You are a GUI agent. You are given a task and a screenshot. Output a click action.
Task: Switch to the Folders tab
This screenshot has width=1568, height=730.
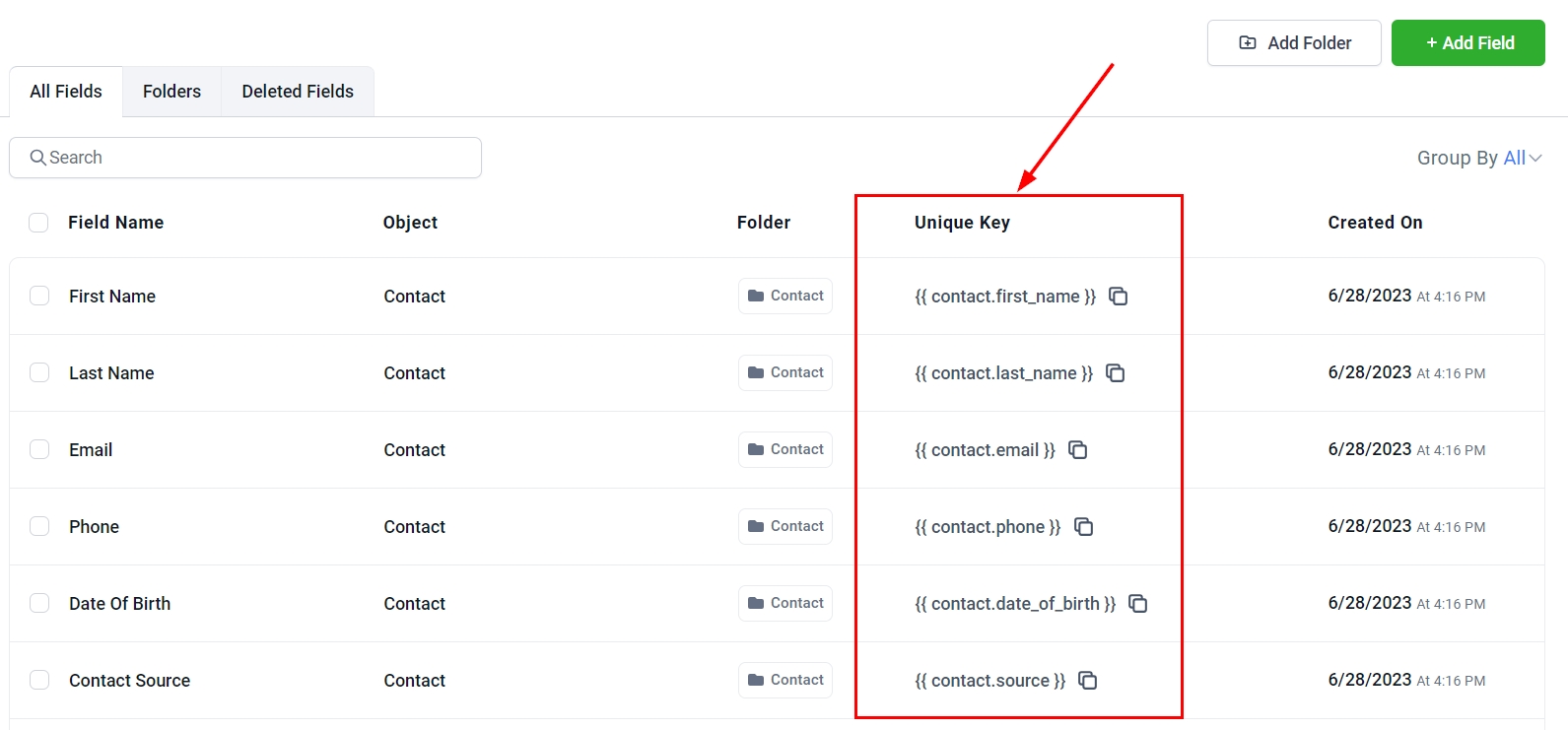point(171,92)
